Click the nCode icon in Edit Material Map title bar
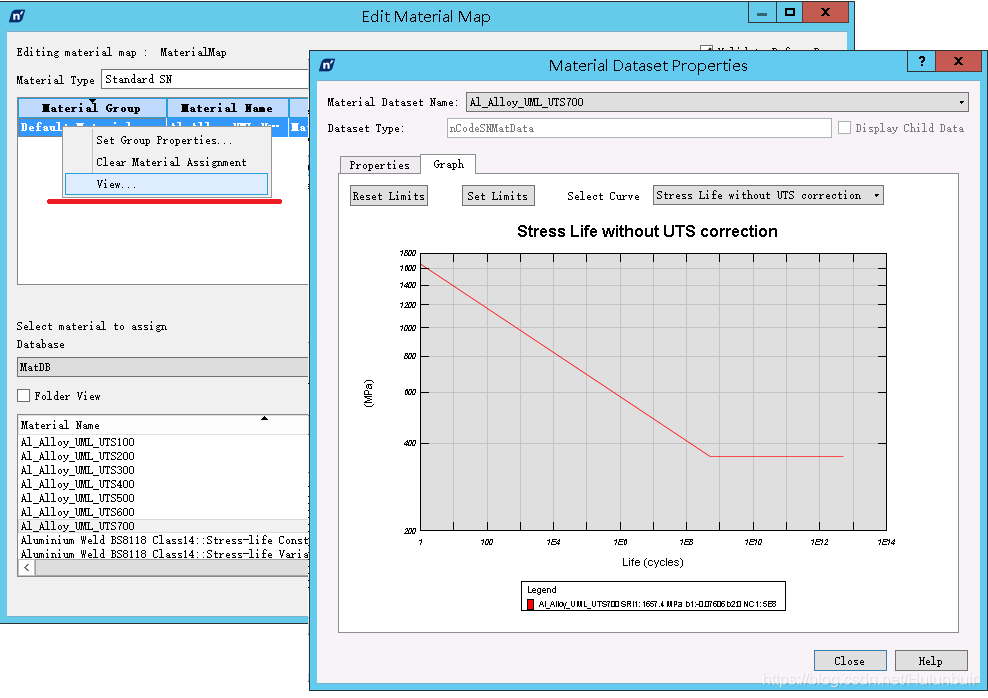The width and height of the screenshot is (988, 698). 17,16
